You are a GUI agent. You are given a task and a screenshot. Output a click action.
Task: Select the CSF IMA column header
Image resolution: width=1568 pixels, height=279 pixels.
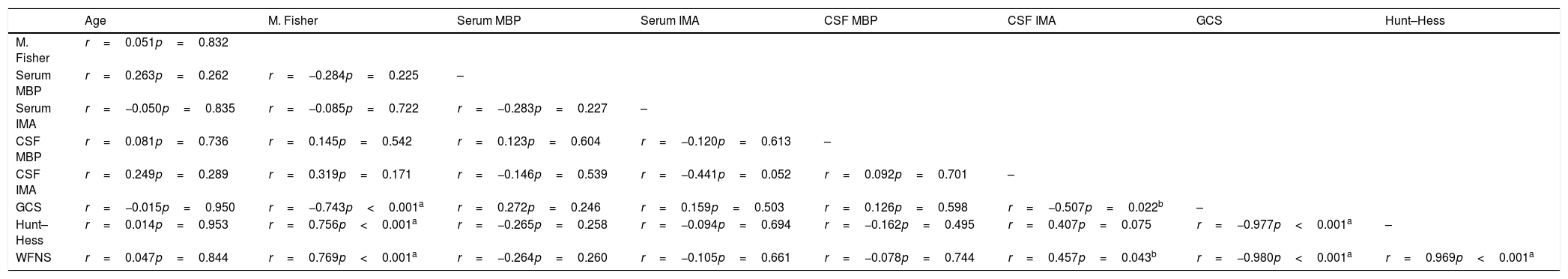(1032, 21)
